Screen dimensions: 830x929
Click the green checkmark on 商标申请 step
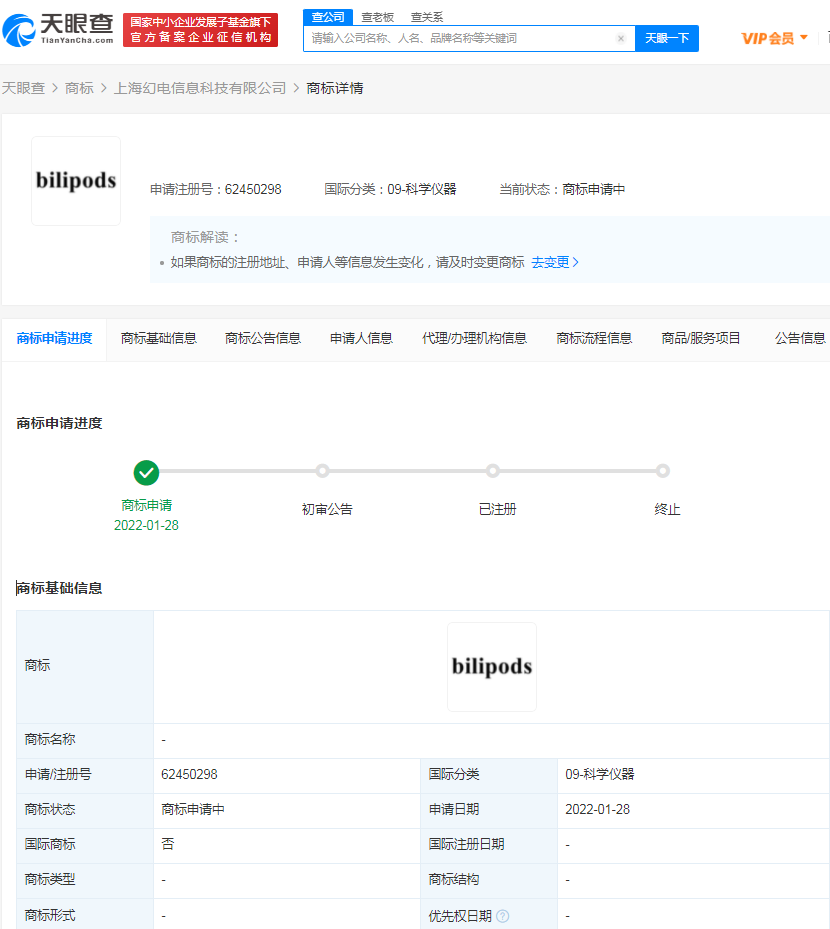146,472
